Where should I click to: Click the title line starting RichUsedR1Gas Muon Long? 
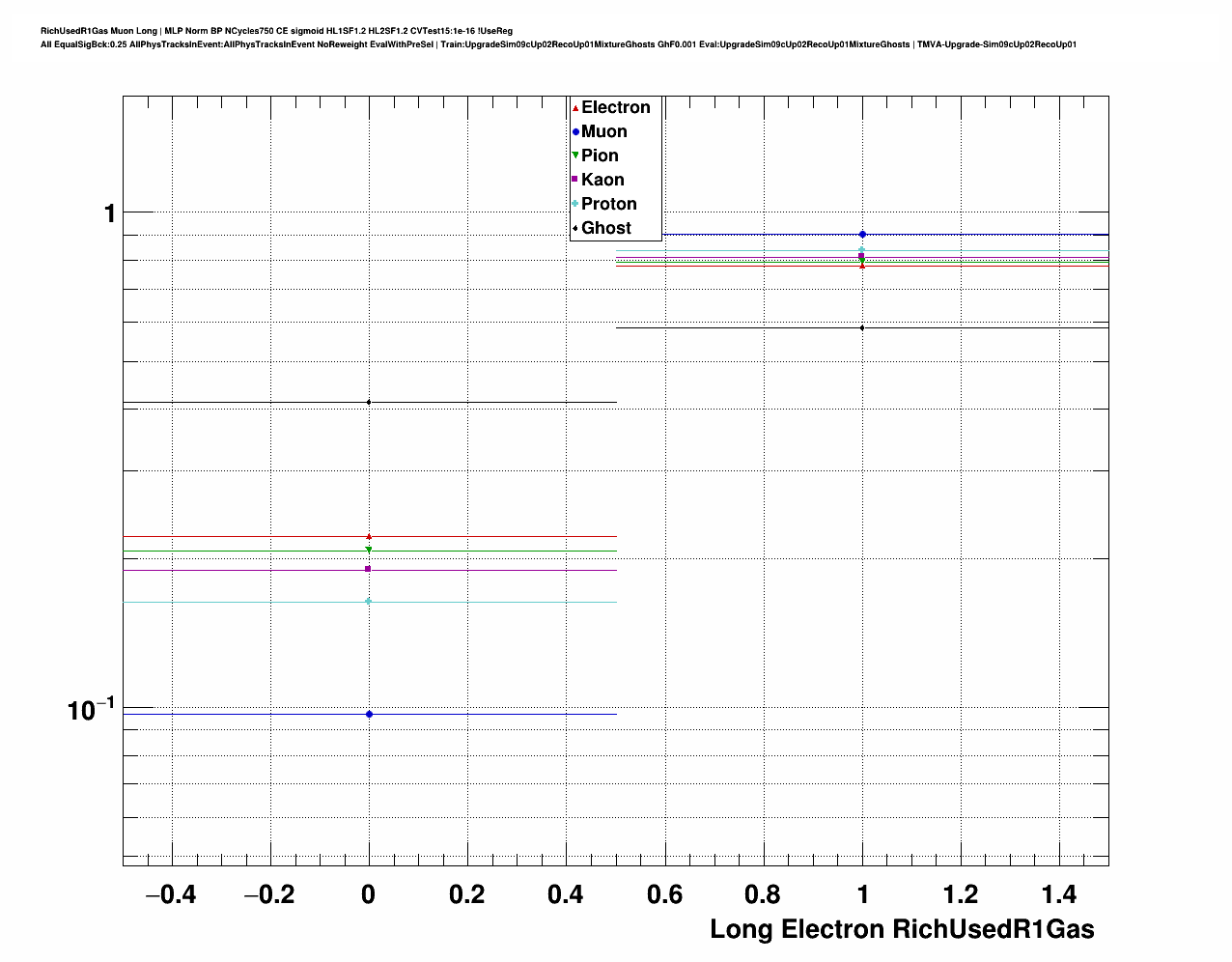tap(276, 31)
